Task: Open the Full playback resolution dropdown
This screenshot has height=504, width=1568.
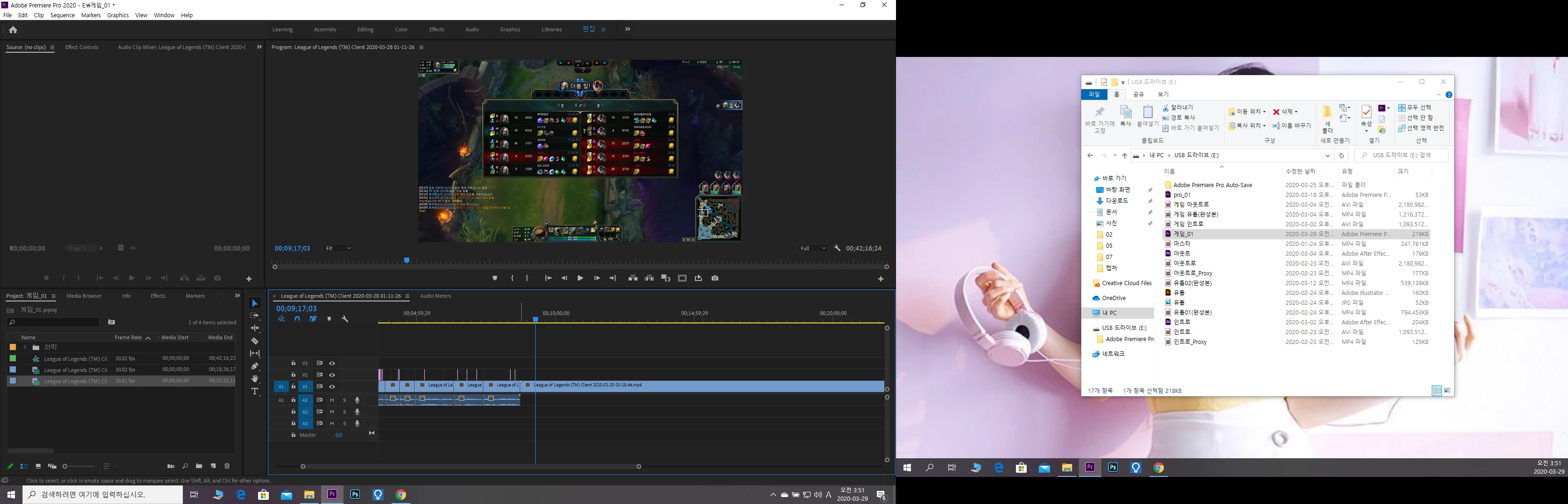Action: 812,248
